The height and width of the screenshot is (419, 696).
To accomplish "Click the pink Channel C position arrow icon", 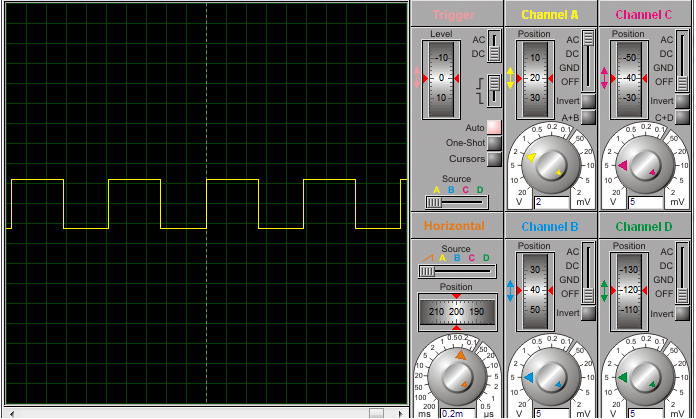I will click(x=604, y=78).
